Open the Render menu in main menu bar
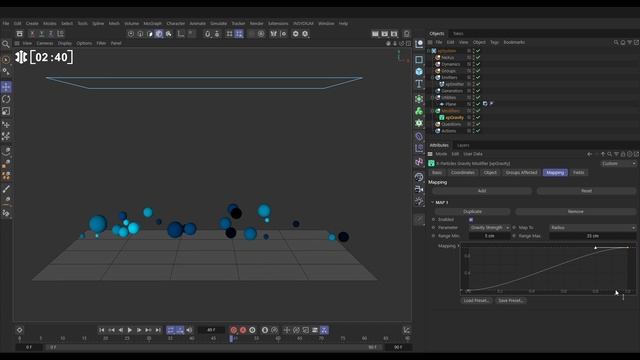Viewport: 640px width, 360px height. [x=256, y=24]
